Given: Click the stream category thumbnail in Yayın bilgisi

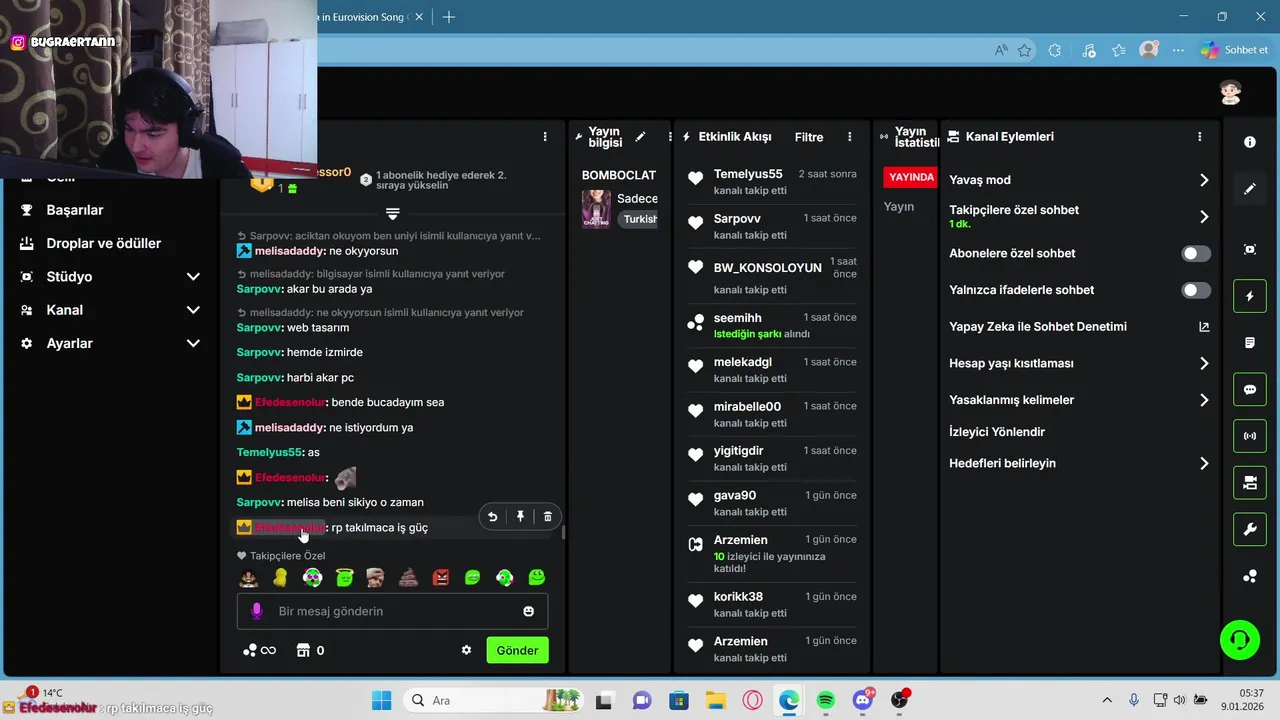Looking at the screenshot, I should (596, 209).
